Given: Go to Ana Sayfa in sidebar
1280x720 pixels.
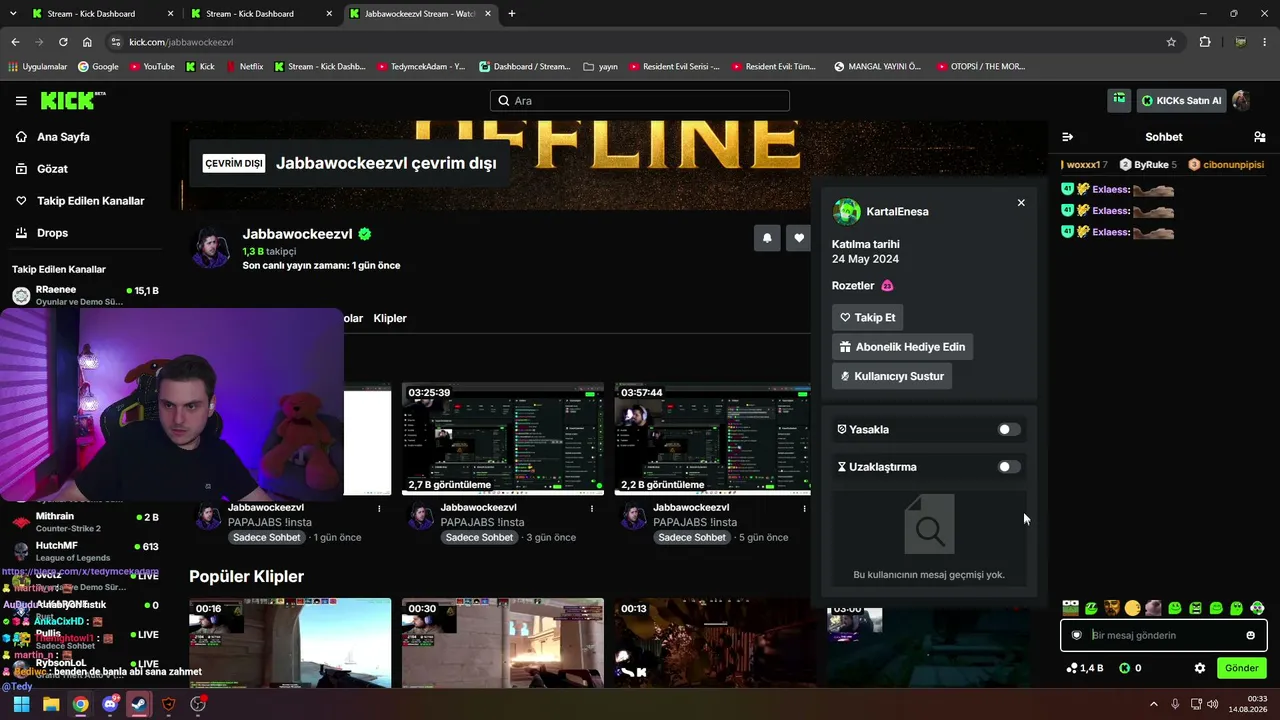Looking at the screenshot, I should 63,137.
